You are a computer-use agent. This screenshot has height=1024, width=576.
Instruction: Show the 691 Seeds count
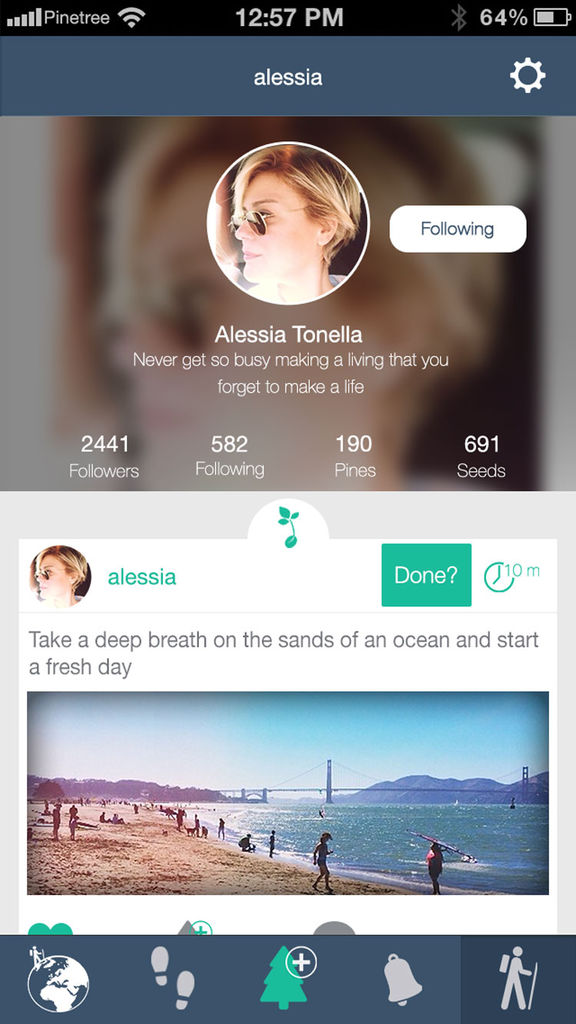click(x=481, y=456)
